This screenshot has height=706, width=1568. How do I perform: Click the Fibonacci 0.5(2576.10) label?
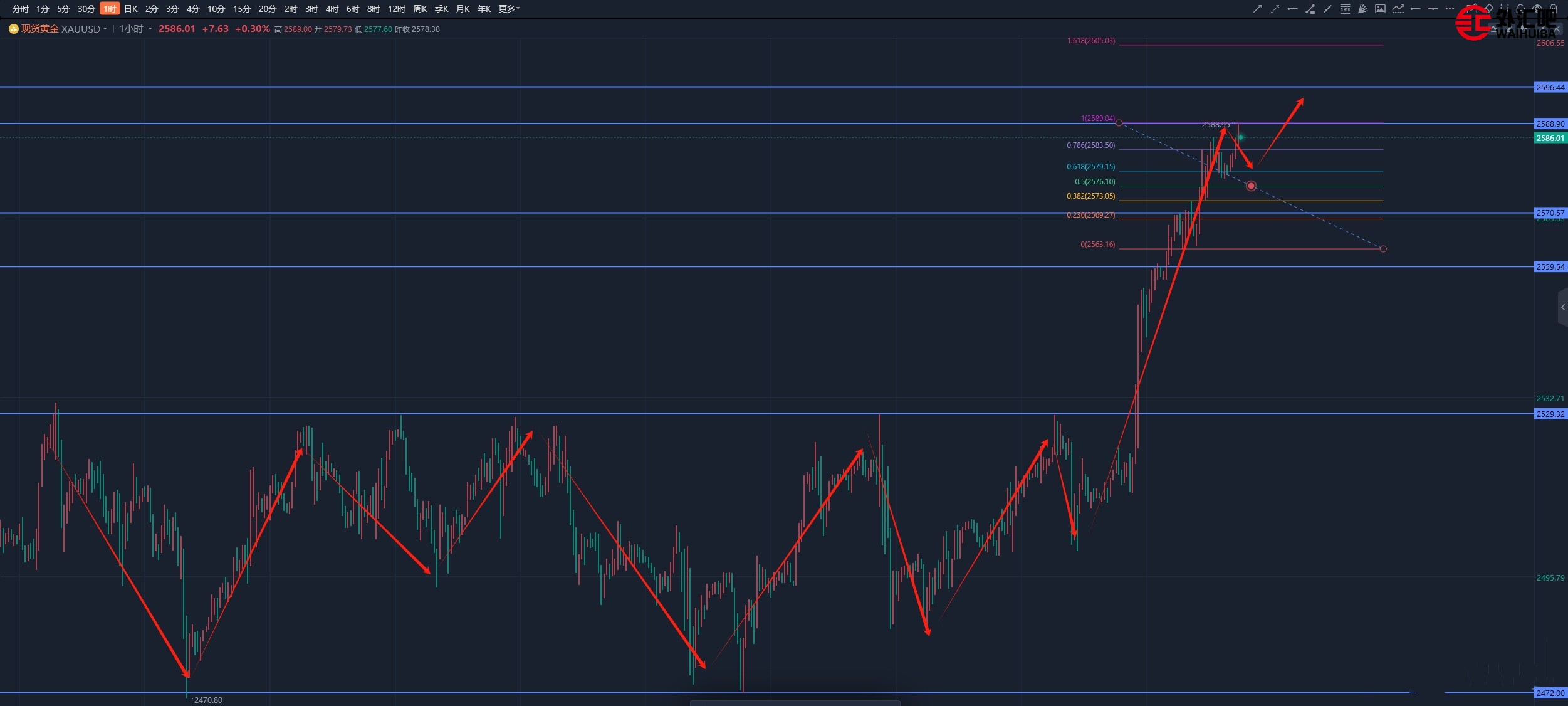[1095, 182]
